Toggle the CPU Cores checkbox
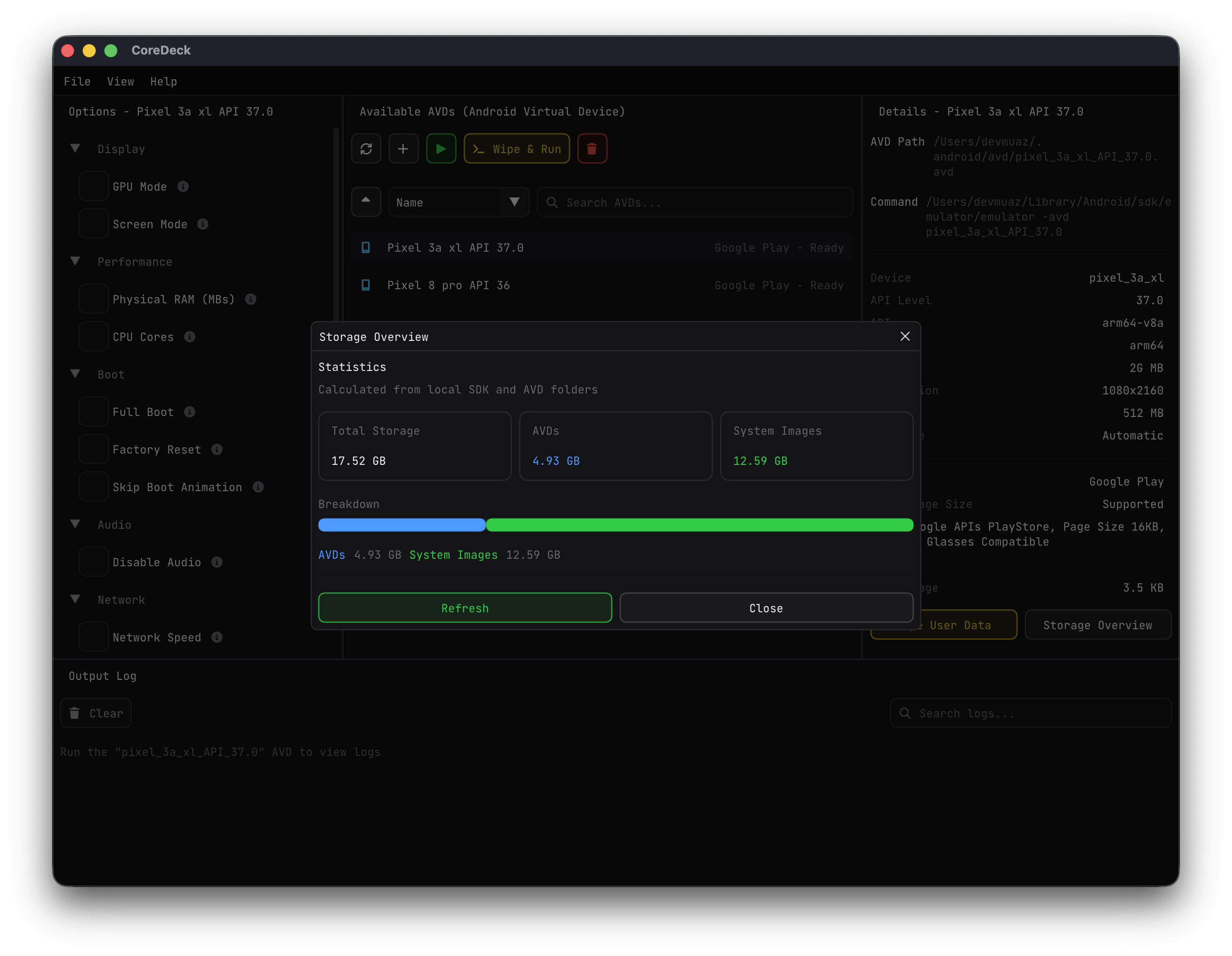 (x=93, y=337)
